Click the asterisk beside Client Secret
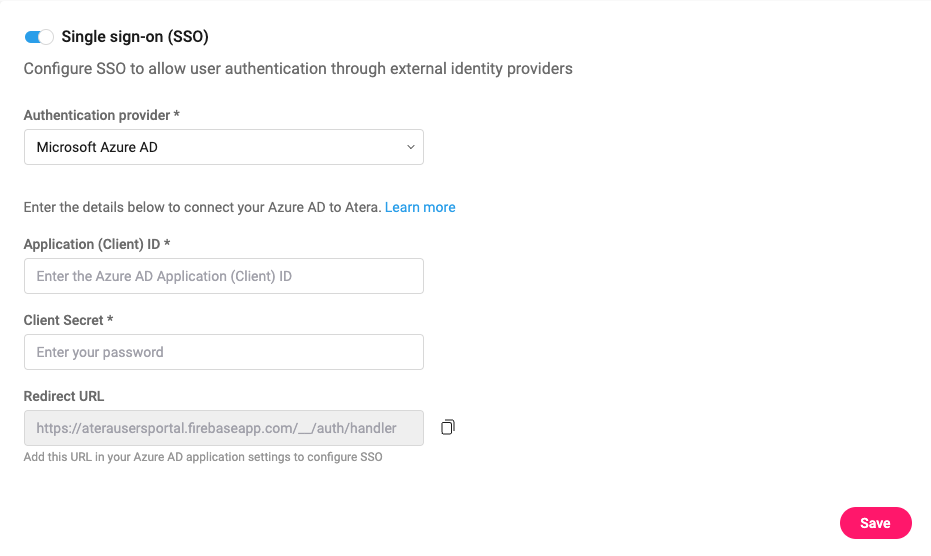This screenshot has height=556, width=931. click(110, 319)
